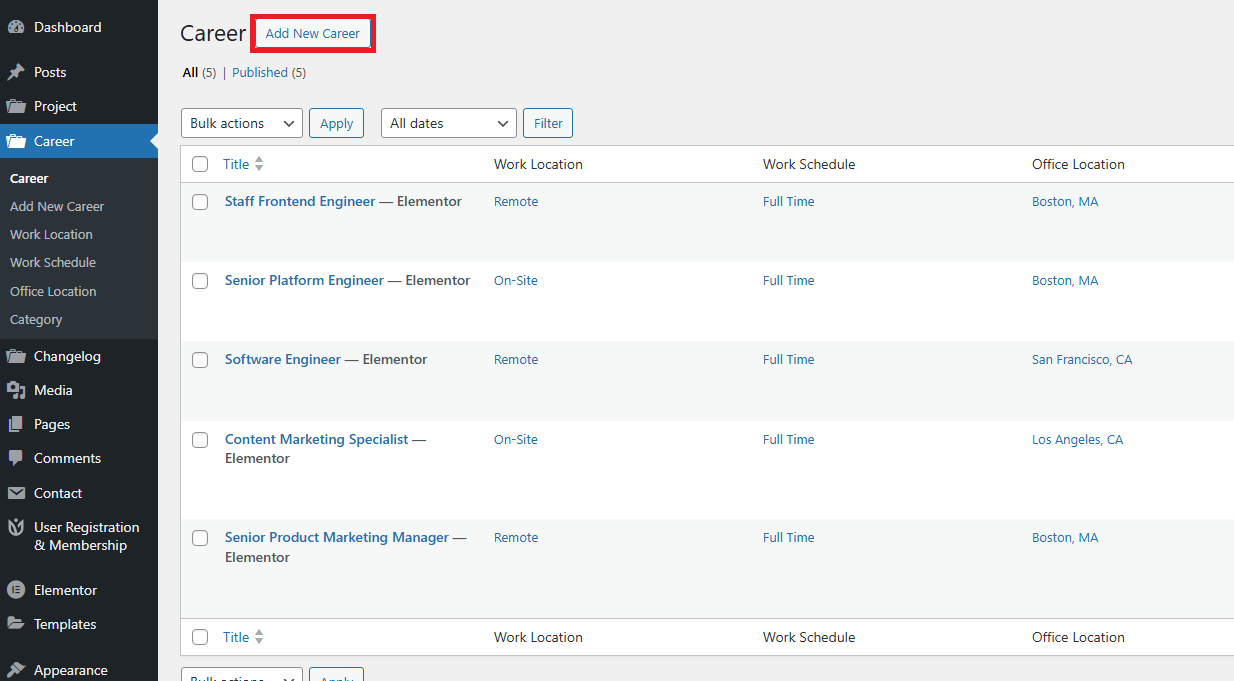This screenshot has width=1234, height=681.
Task: Click the Appearance paintbrush icon
Action: click(x=16, y=670)
